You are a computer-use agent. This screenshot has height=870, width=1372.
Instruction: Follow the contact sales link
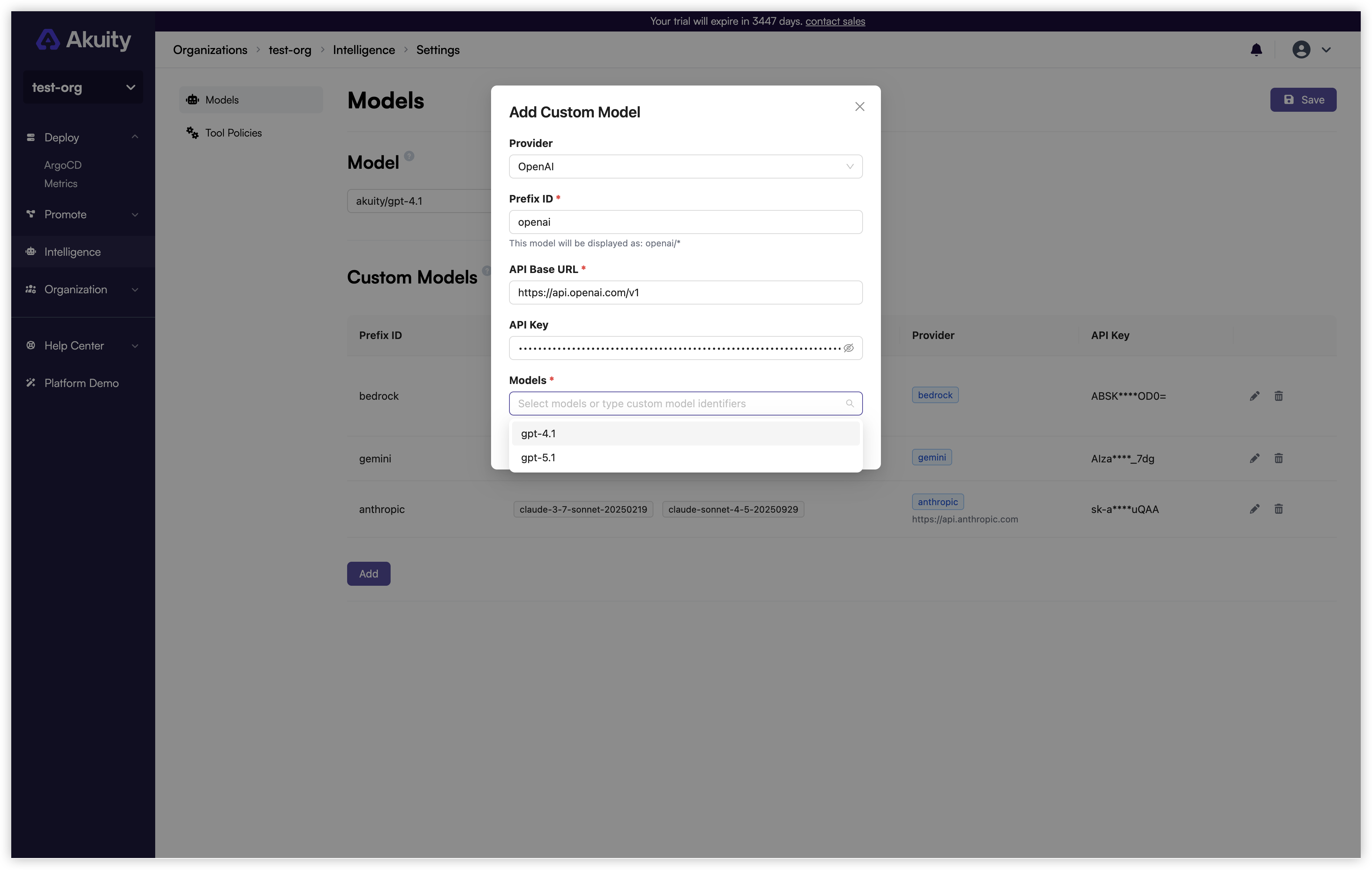point(835,21)
